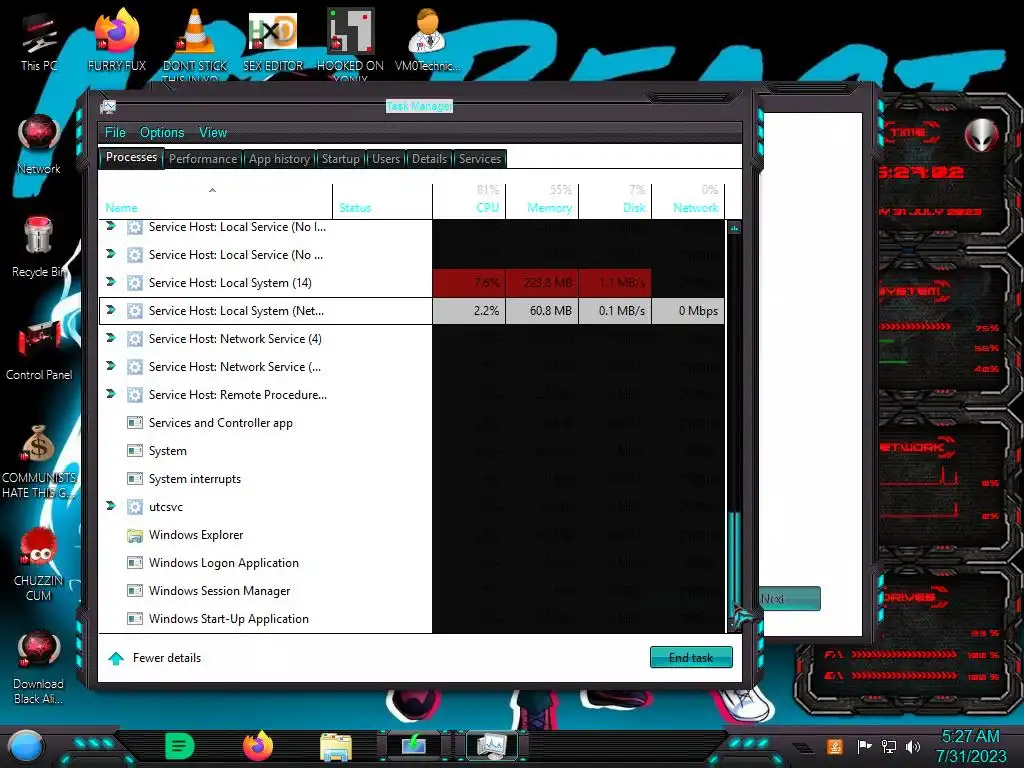The height and width of the screenshot is (768, 1024).
Task: Select the Services and Controller app row
Action: click(411, 423)
